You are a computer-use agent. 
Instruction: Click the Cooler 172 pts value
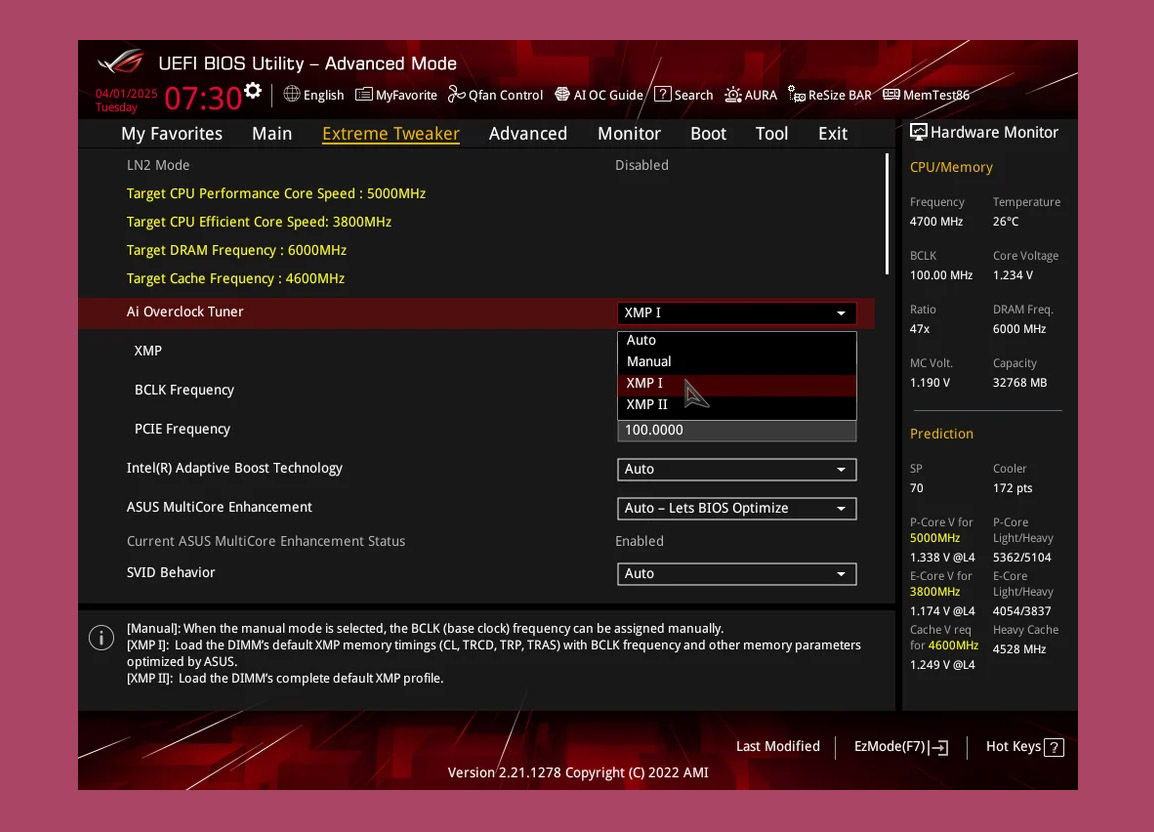click(x=1012, y=487)
